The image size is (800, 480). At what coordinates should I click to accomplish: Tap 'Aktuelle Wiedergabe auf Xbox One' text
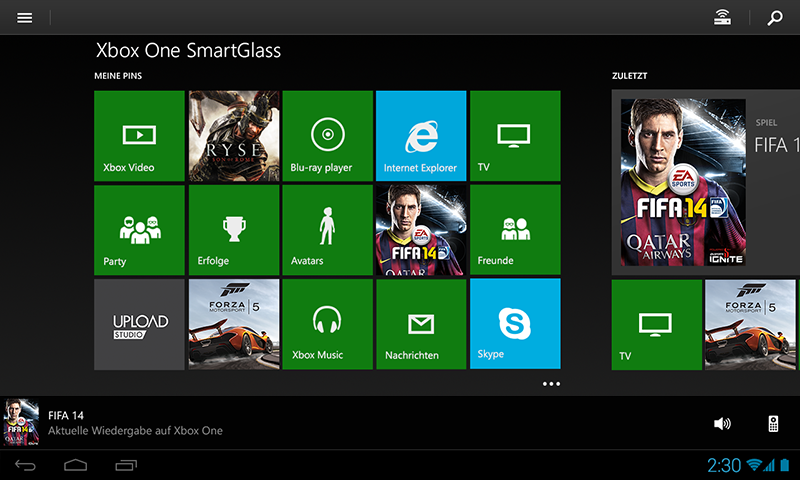135,431
